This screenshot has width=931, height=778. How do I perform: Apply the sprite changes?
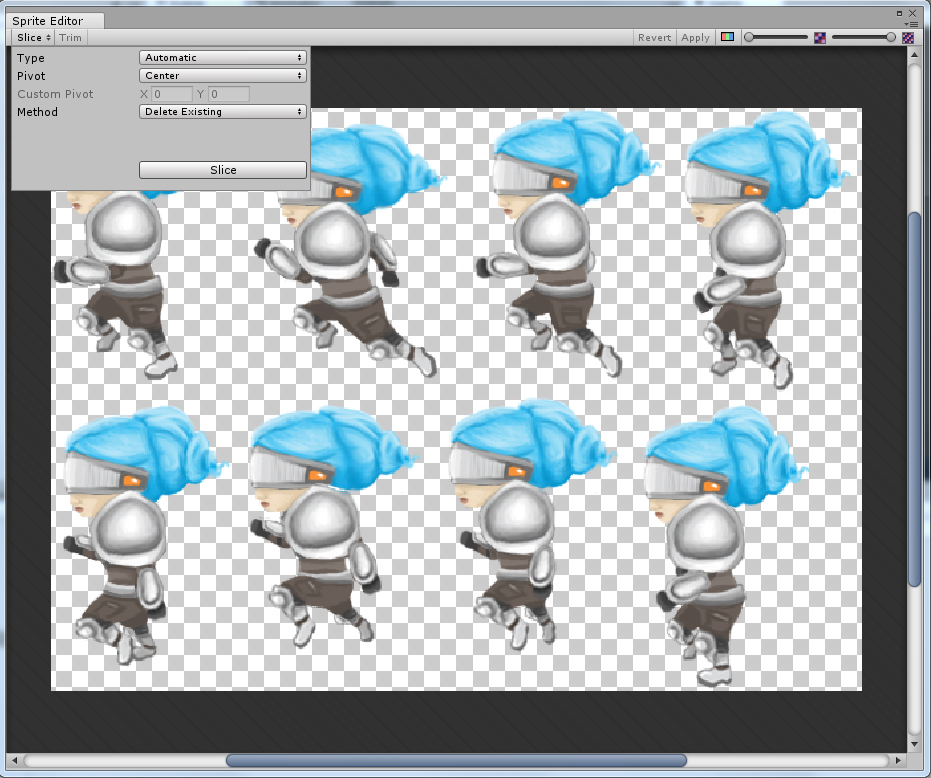[695, 37]
